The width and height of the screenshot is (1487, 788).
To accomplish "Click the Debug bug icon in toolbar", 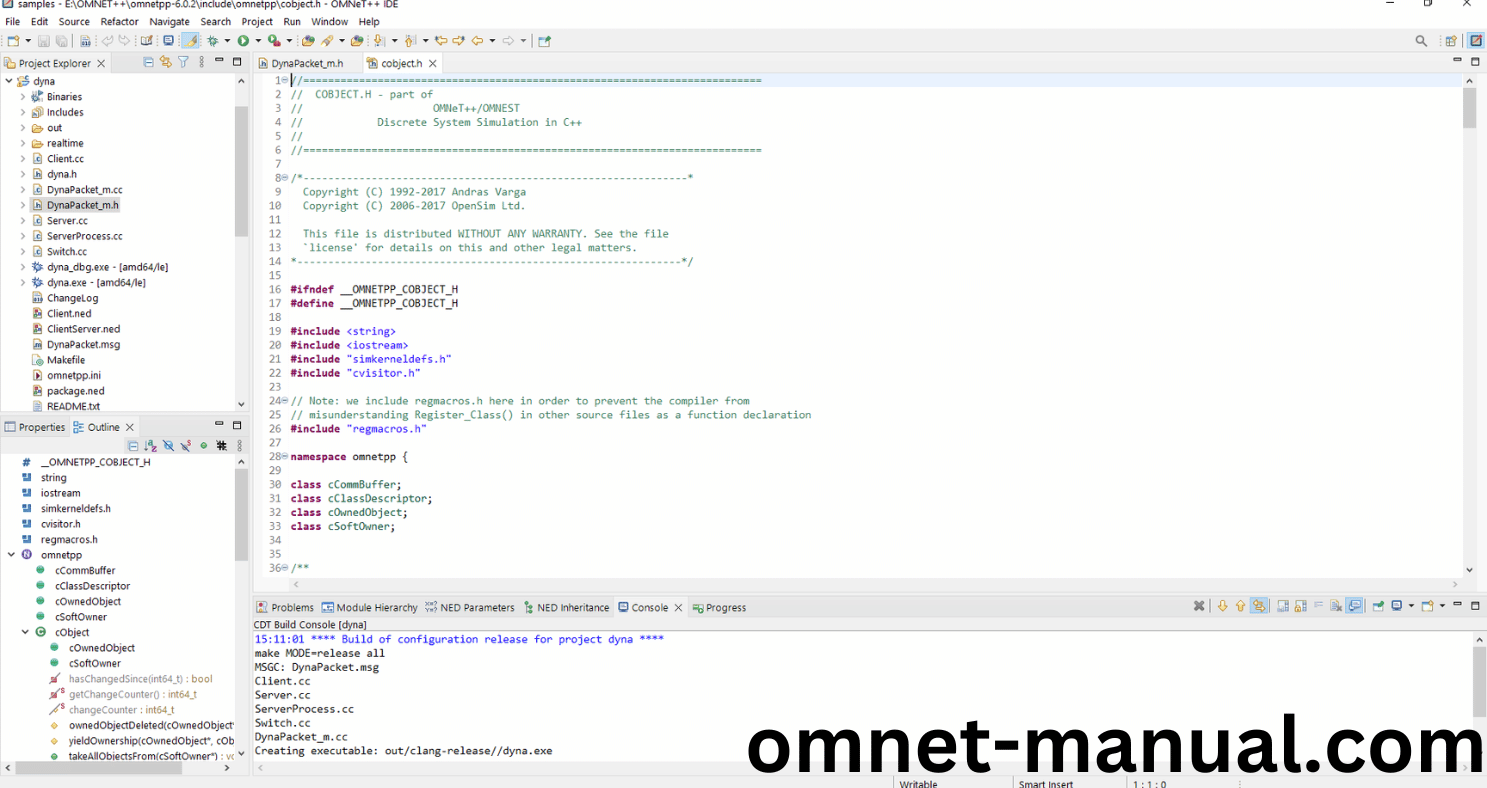I will click(x=212, y=41).
